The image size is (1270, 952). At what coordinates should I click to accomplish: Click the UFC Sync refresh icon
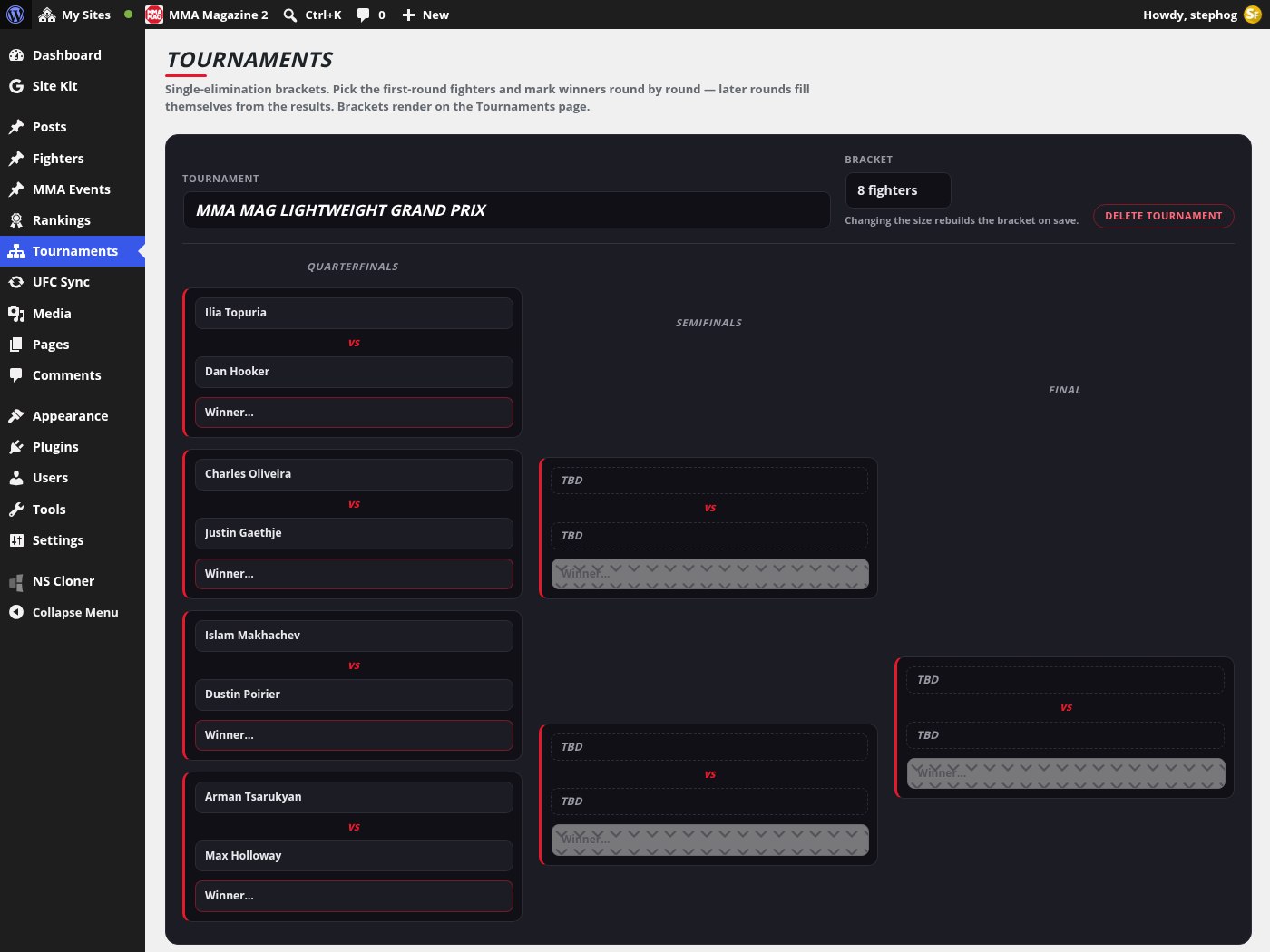16,282
